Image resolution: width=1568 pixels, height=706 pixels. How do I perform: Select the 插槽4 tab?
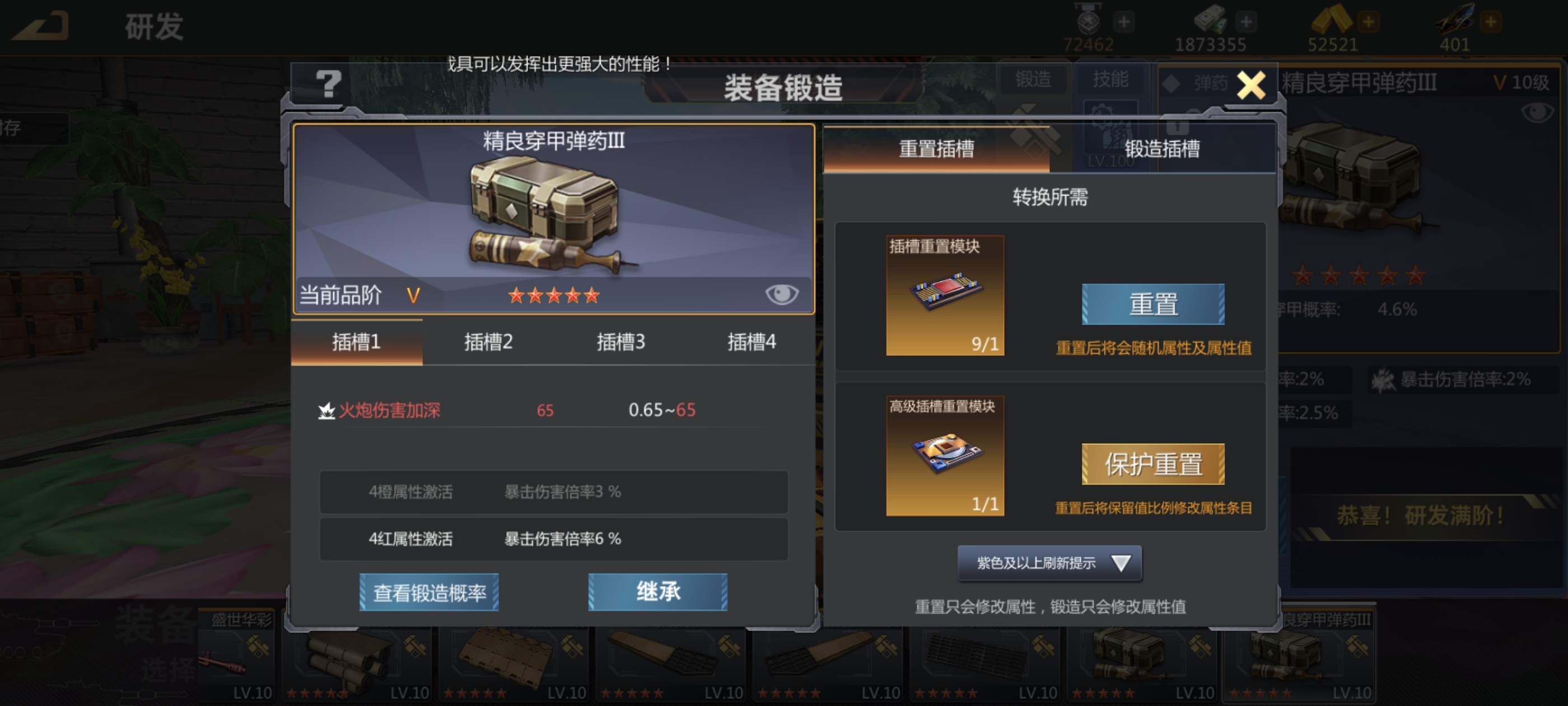(x=752, y=342)
